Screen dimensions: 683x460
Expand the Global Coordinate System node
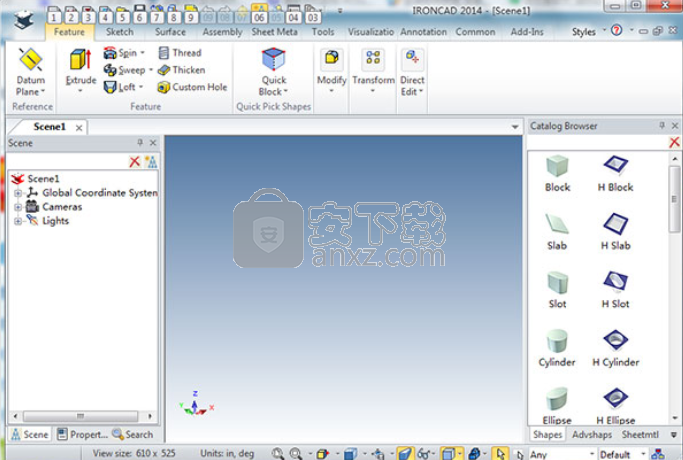click(18, 193)
